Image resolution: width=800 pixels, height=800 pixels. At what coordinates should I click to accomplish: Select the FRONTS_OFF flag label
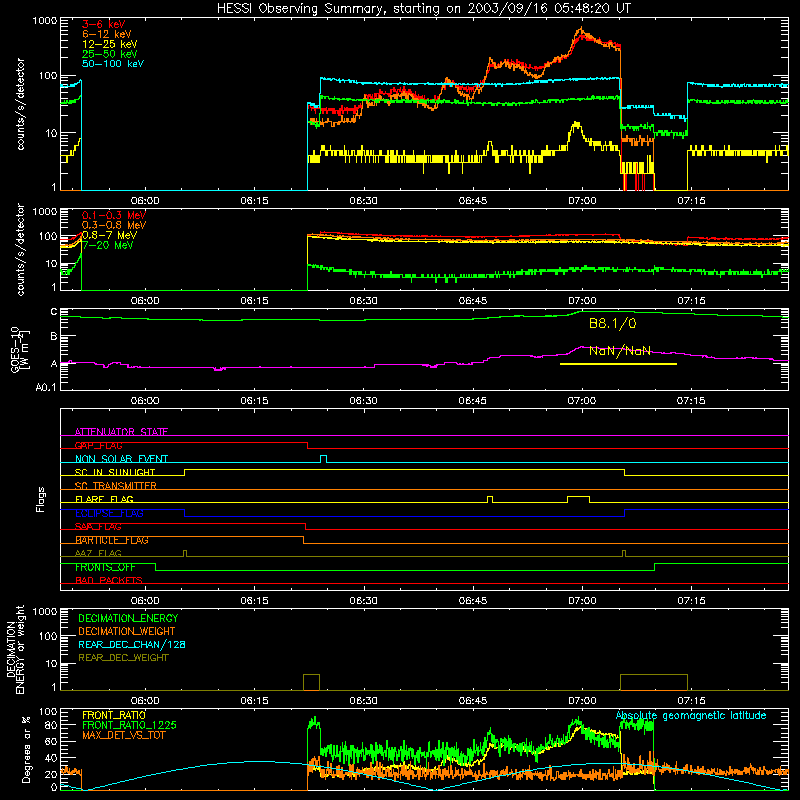[x=105, y=567]
